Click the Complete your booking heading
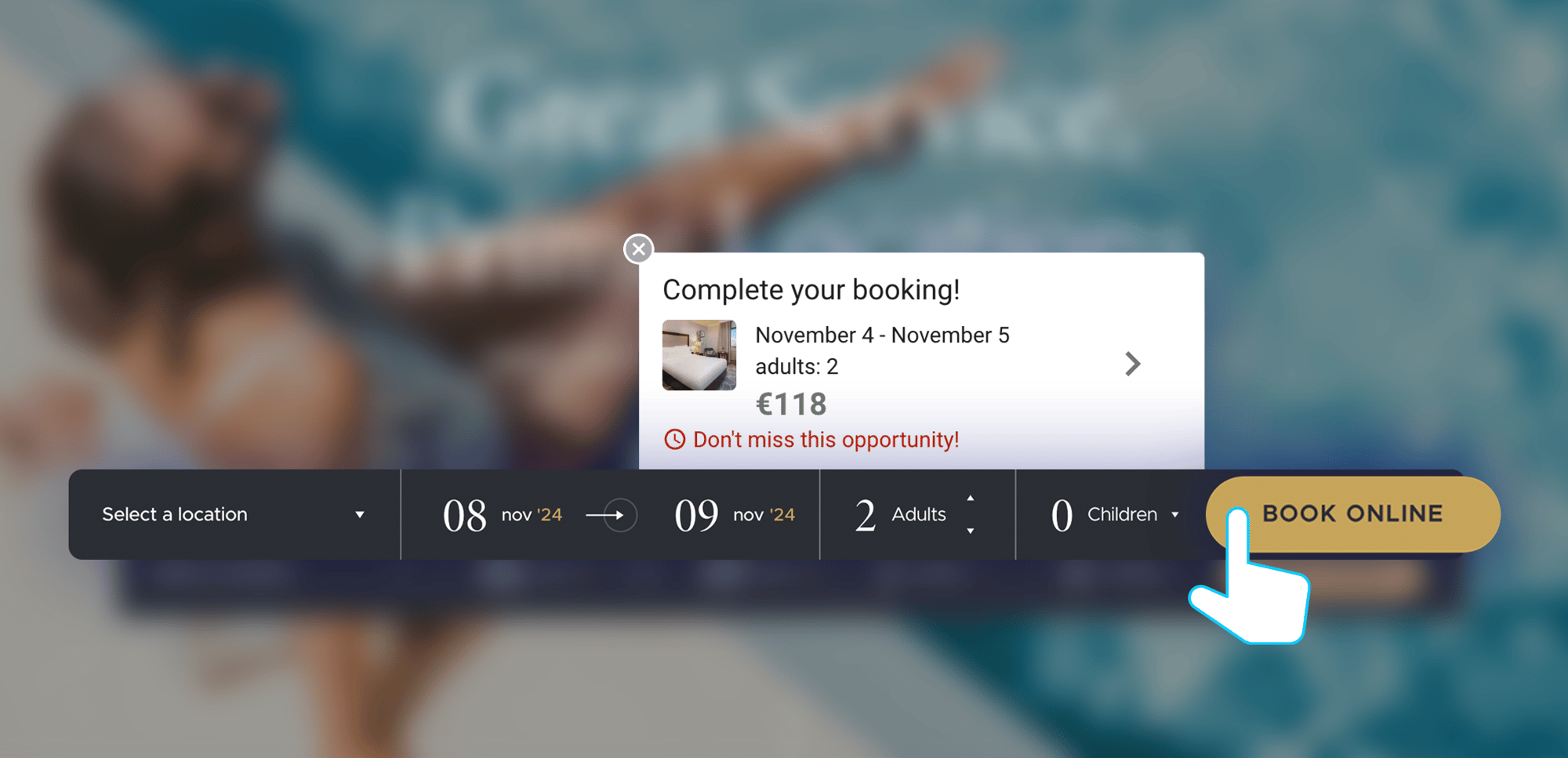 (x=811, y=290)
